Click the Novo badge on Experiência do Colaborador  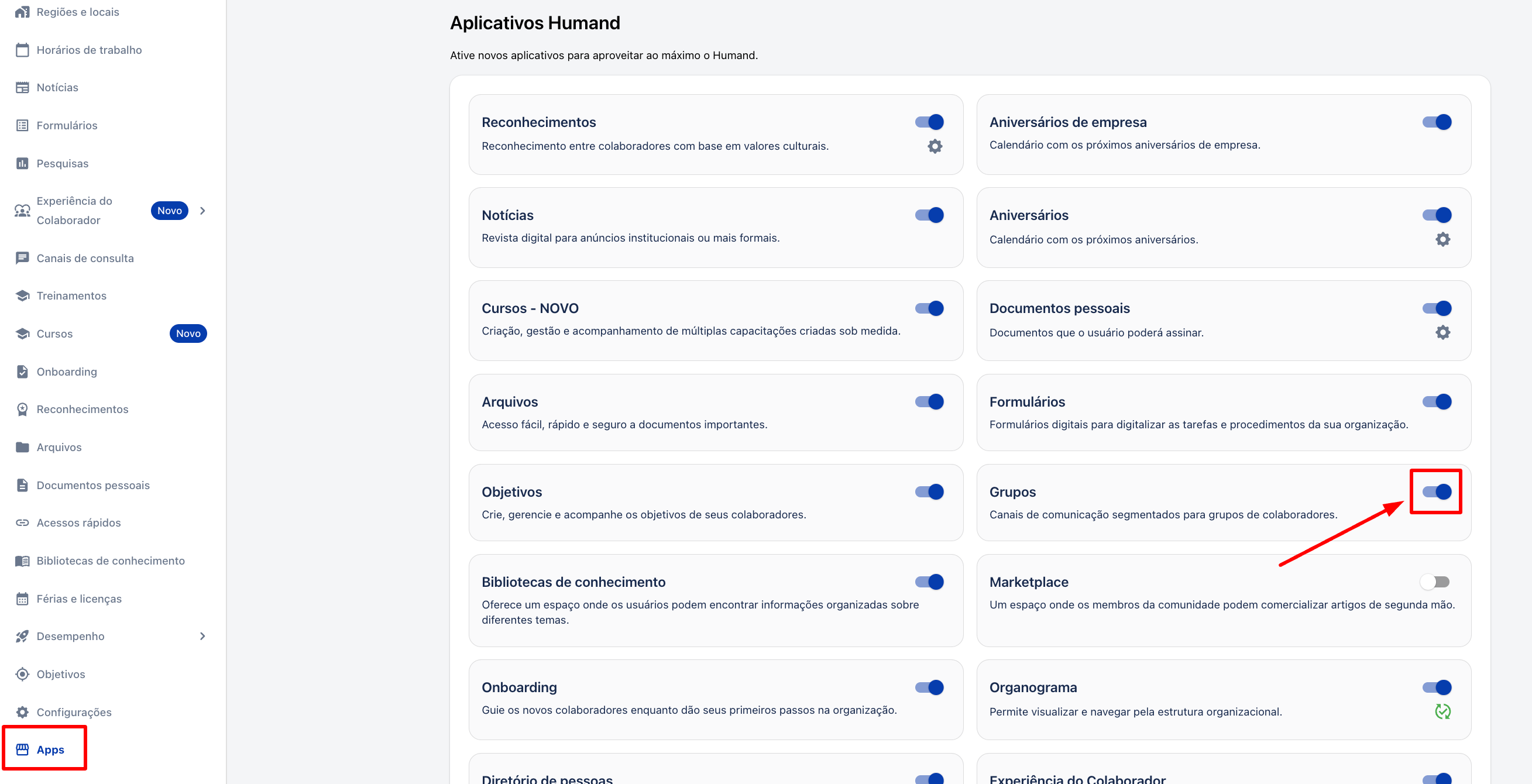pyautogui.click(x=170, y=211)
